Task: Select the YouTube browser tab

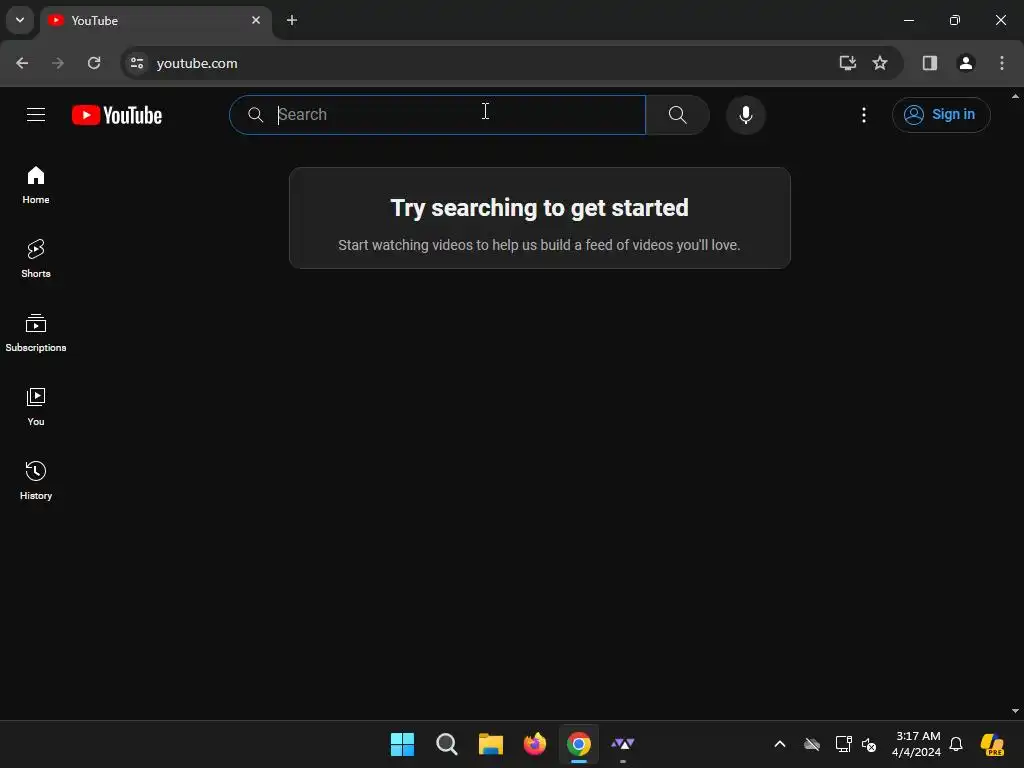Action: 155,21
